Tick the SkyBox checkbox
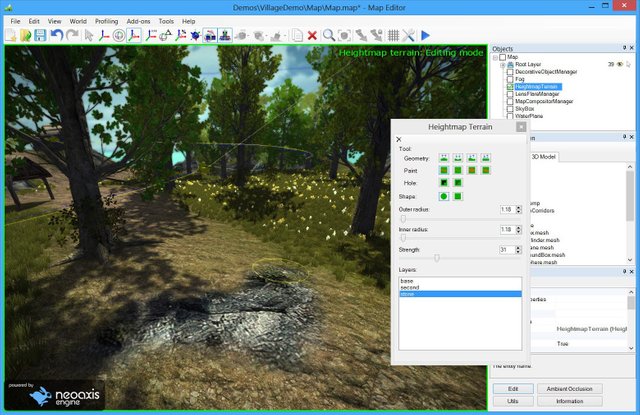The height and width of the screenshot is (415, 640). pyautogui.click(x=510, y=109)
